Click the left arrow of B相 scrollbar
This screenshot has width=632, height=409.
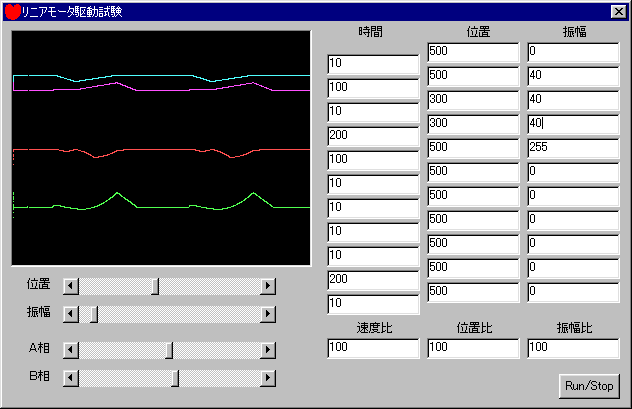click(69, 377)
